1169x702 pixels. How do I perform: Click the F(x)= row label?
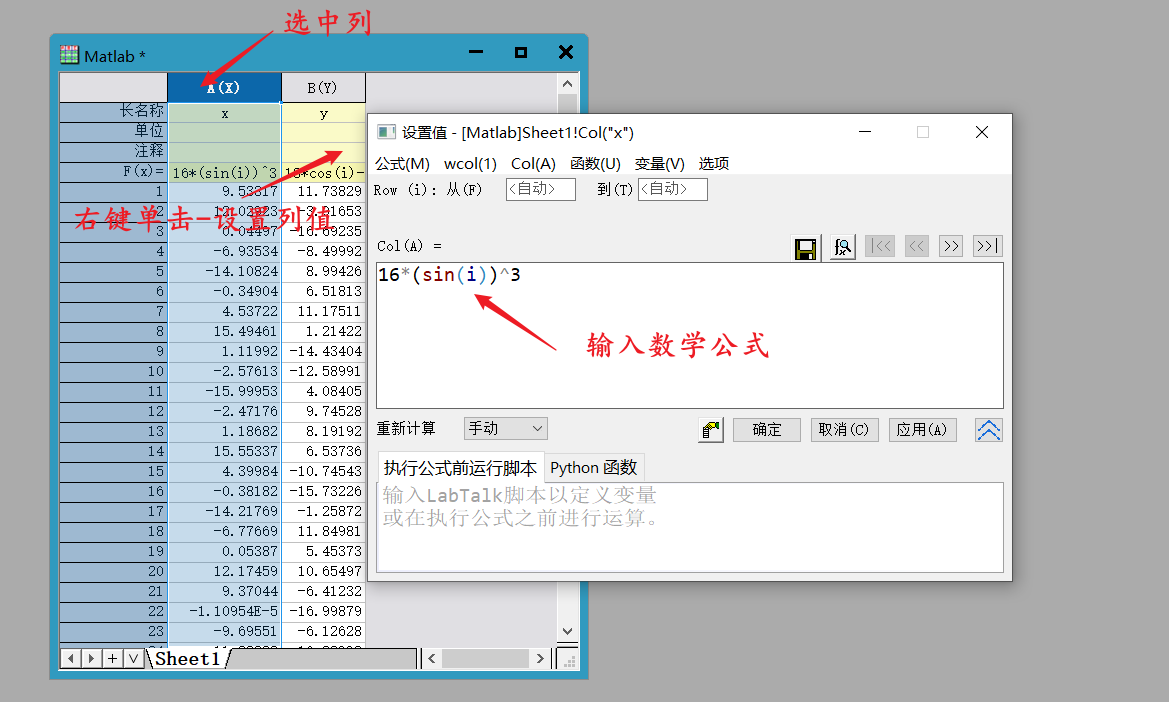[113, 172]
